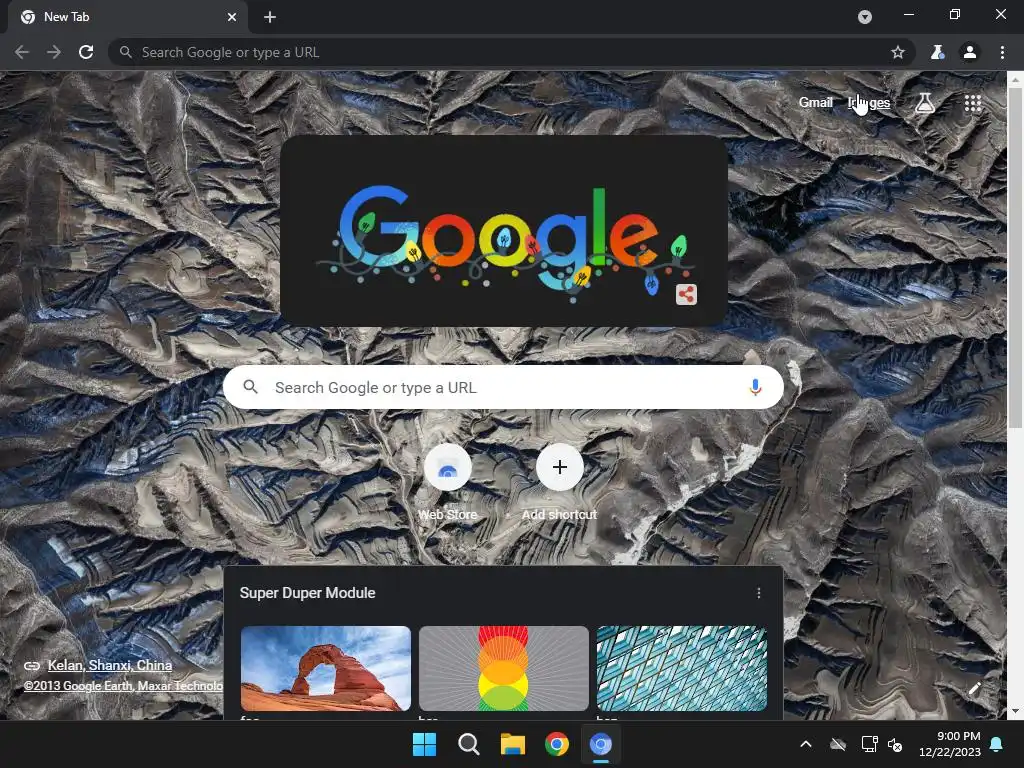Customize this page with pencil icon
1024x768 pixels.
[975, 688]
